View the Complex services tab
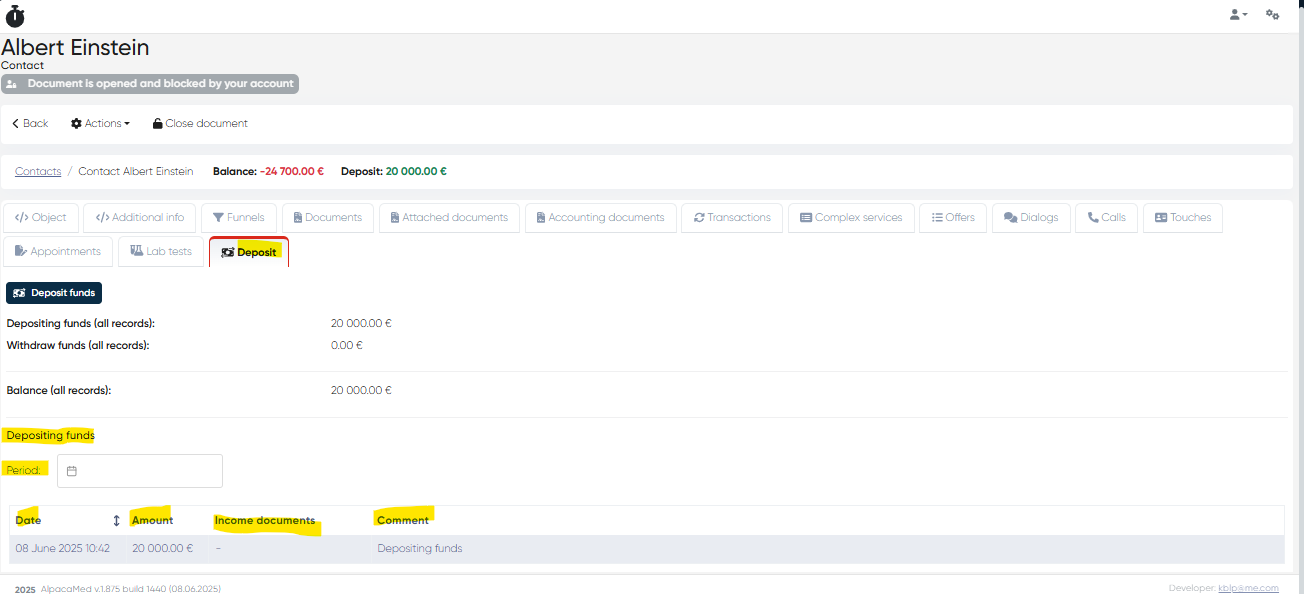 point(850,218)
